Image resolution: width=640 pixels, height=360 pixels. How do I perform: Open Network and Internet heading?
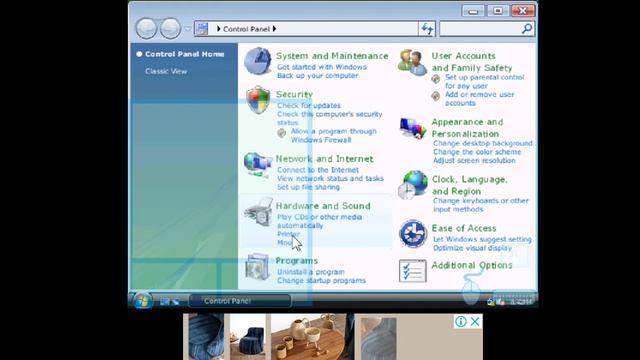(x=324, y=159)
